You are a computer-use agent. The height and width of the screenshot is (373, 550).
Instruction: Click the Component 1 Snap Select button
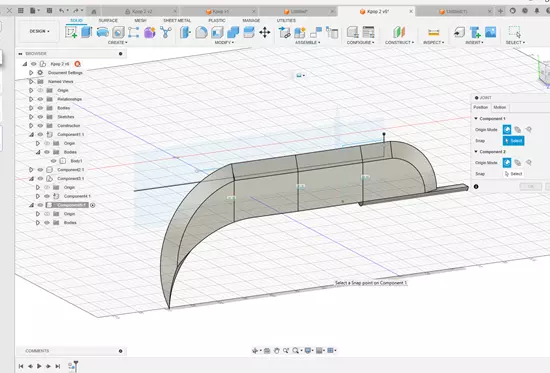click(x=514, y=141)
